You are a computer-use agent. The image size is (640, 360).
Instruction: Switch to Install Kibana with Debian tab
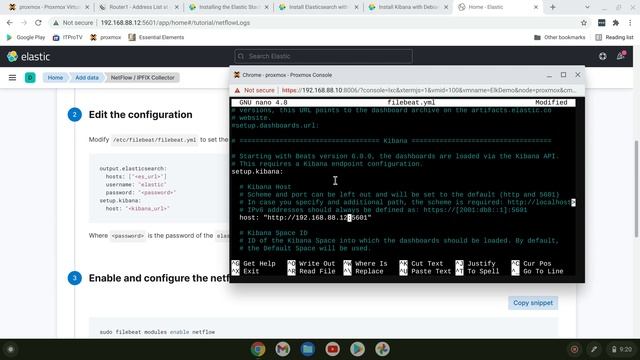(408, 7)
